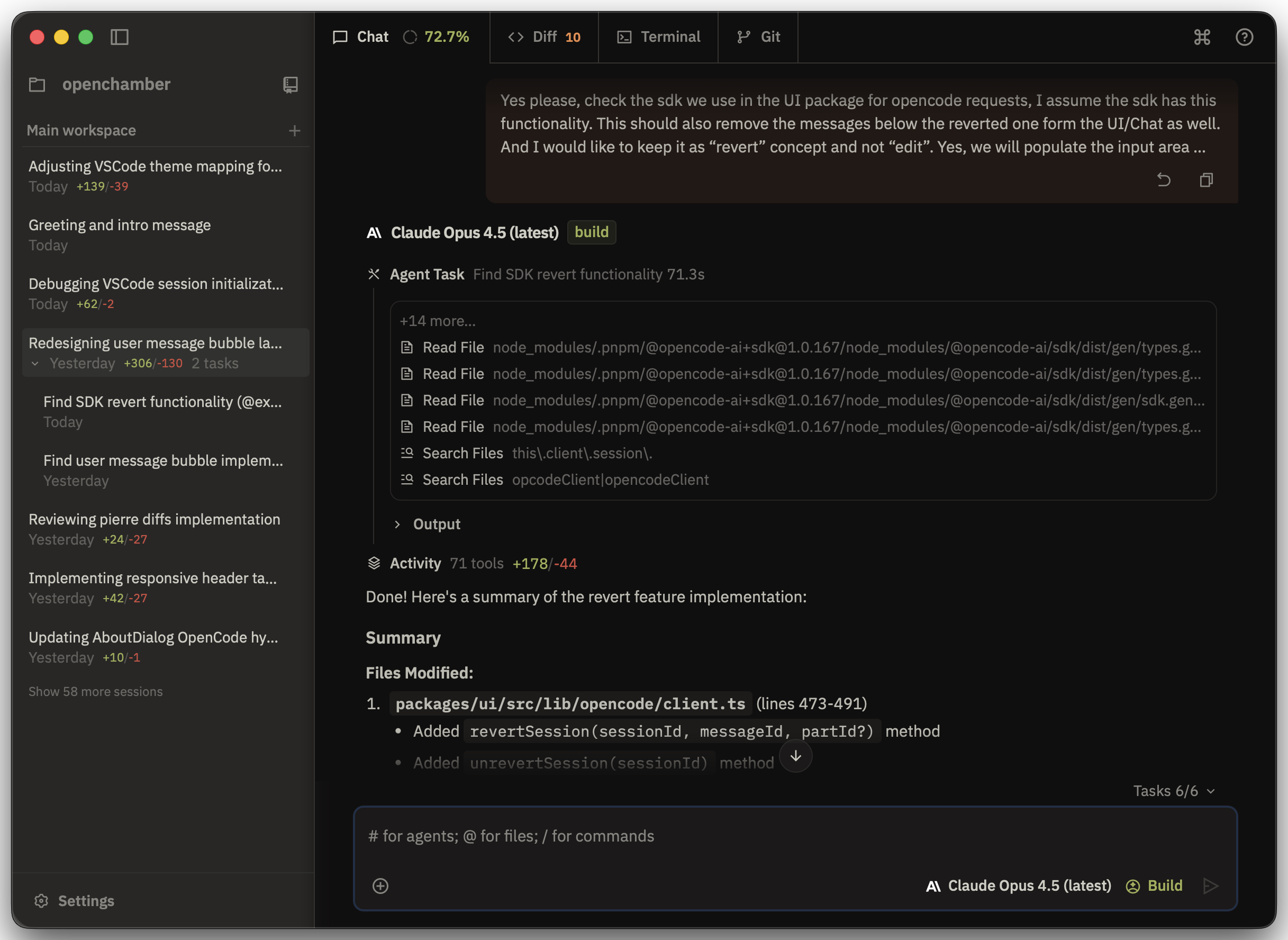Click the Build agent face icon
This screenshot has height=940, width=1288.
click(1133, 886)
